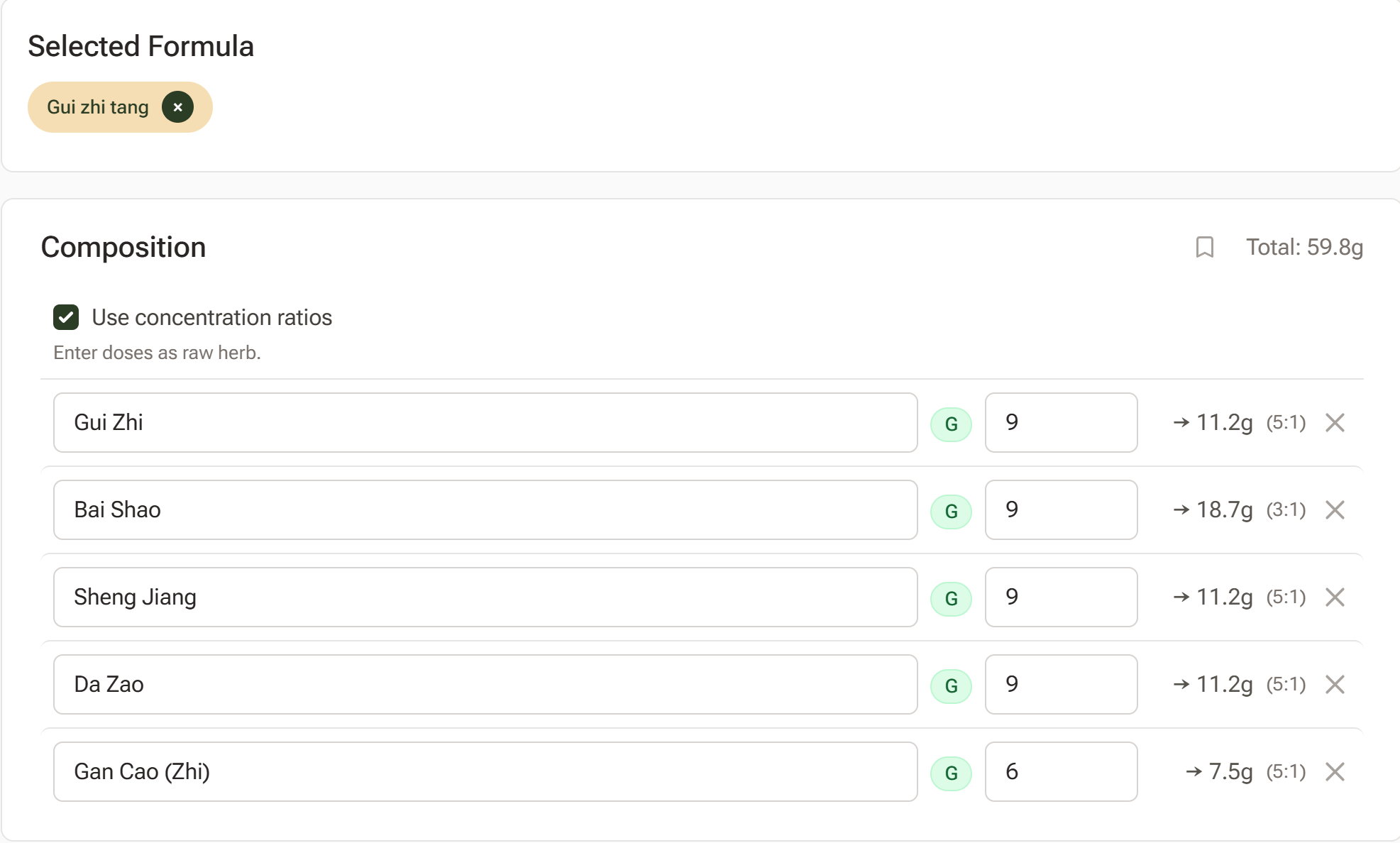Click the Bai Shao dose field
This screenshot has height=843, width=1400.
[1062, 509]
